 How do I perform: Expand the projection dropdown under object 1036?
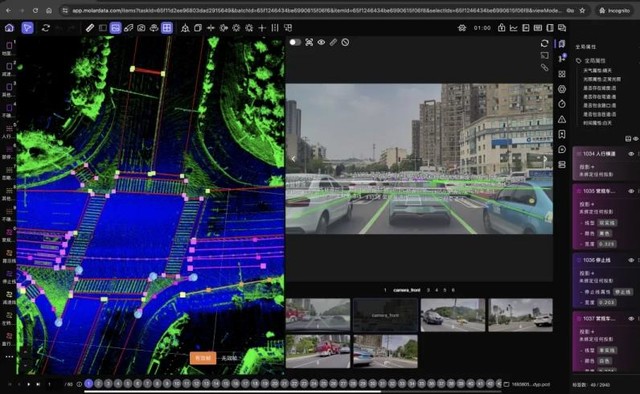tap(587, 273)
